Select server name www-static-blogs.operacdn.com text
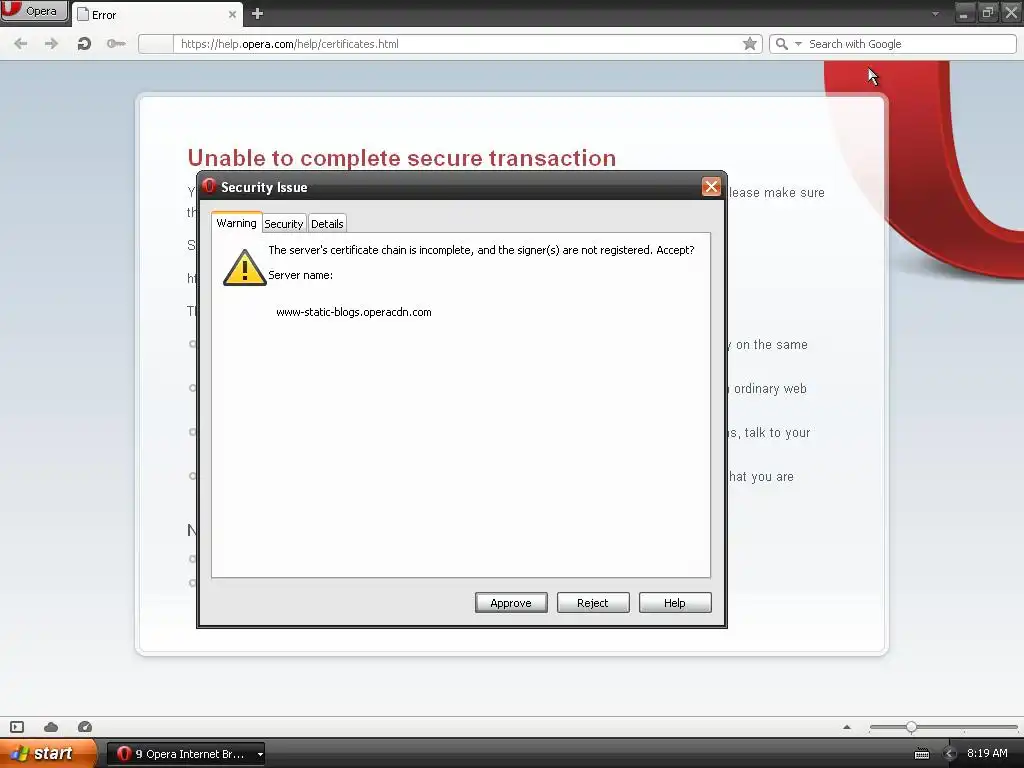 coord(354,312)
